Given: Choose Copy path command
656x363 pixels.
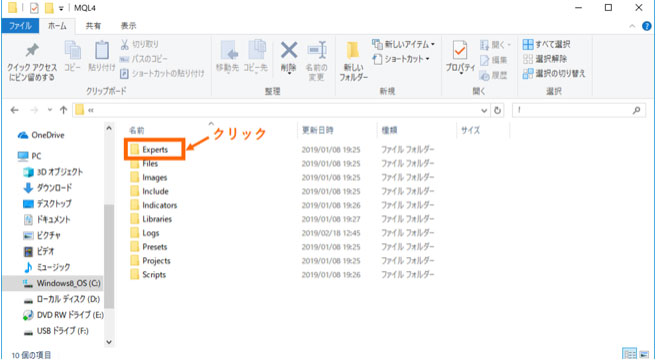Looking at the screenshot, I should point(144,59).
